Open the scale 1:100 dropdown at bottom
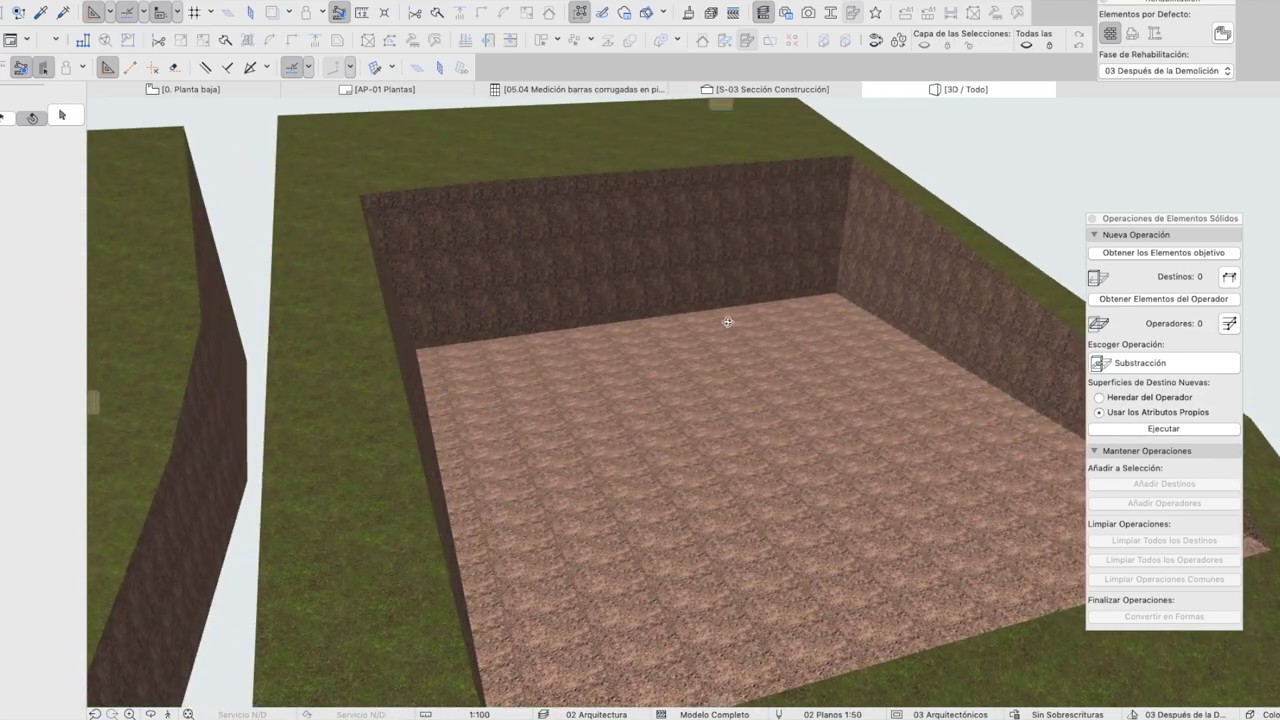 (479, 714)
